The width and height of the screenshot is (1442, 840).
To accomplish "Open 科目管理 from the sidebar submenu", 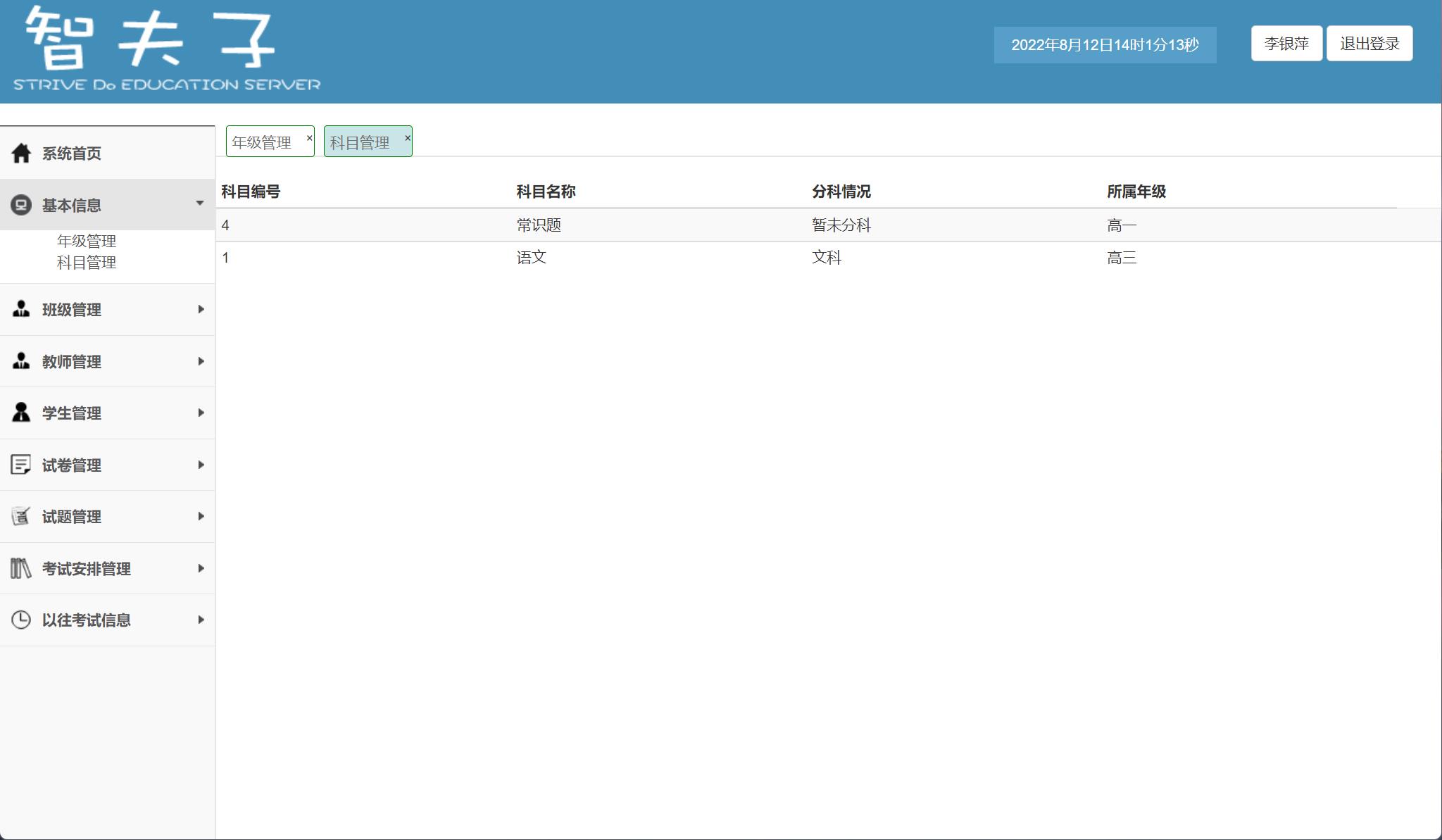I will click(86, 262).
